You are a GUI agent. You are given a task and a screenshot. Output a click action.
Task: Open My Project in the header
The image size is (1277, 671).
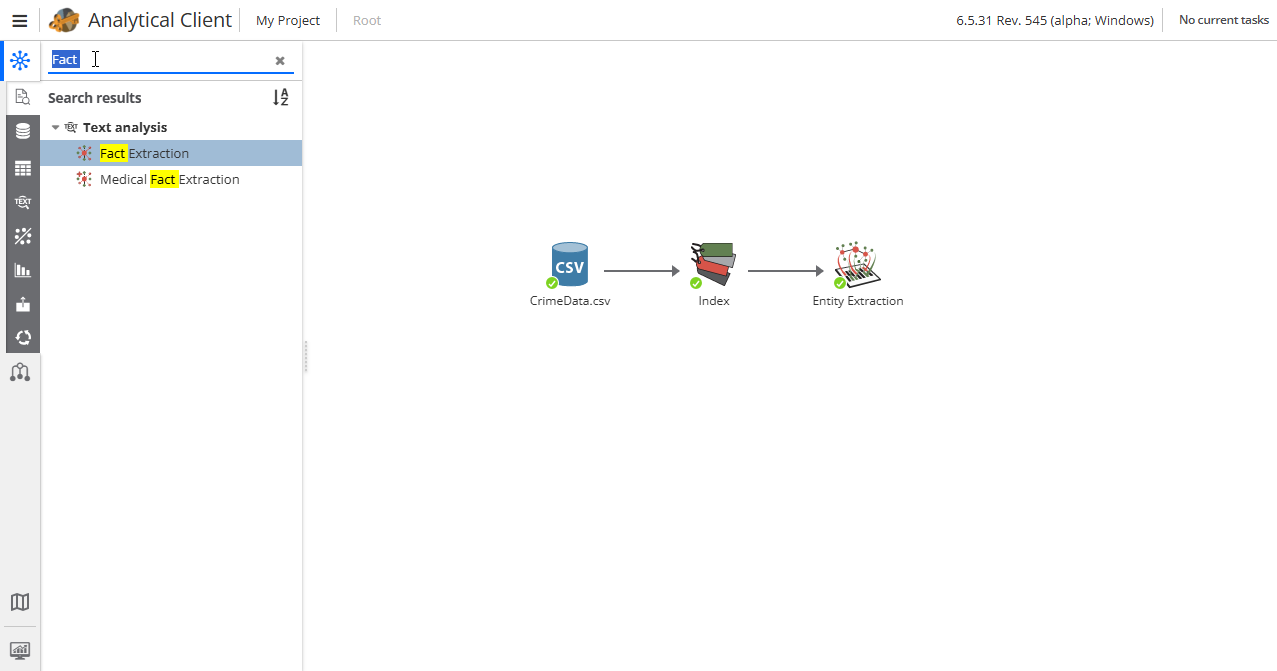pyautogui.click(x=288, y=20)
